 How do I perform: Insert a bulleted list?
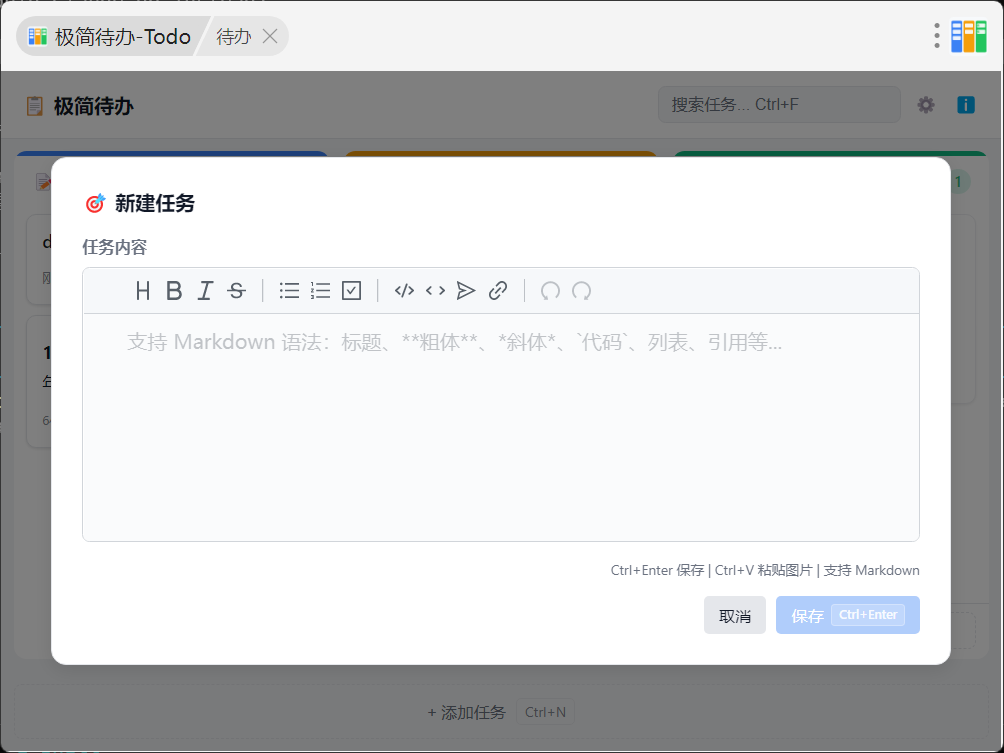pos(289,291)
